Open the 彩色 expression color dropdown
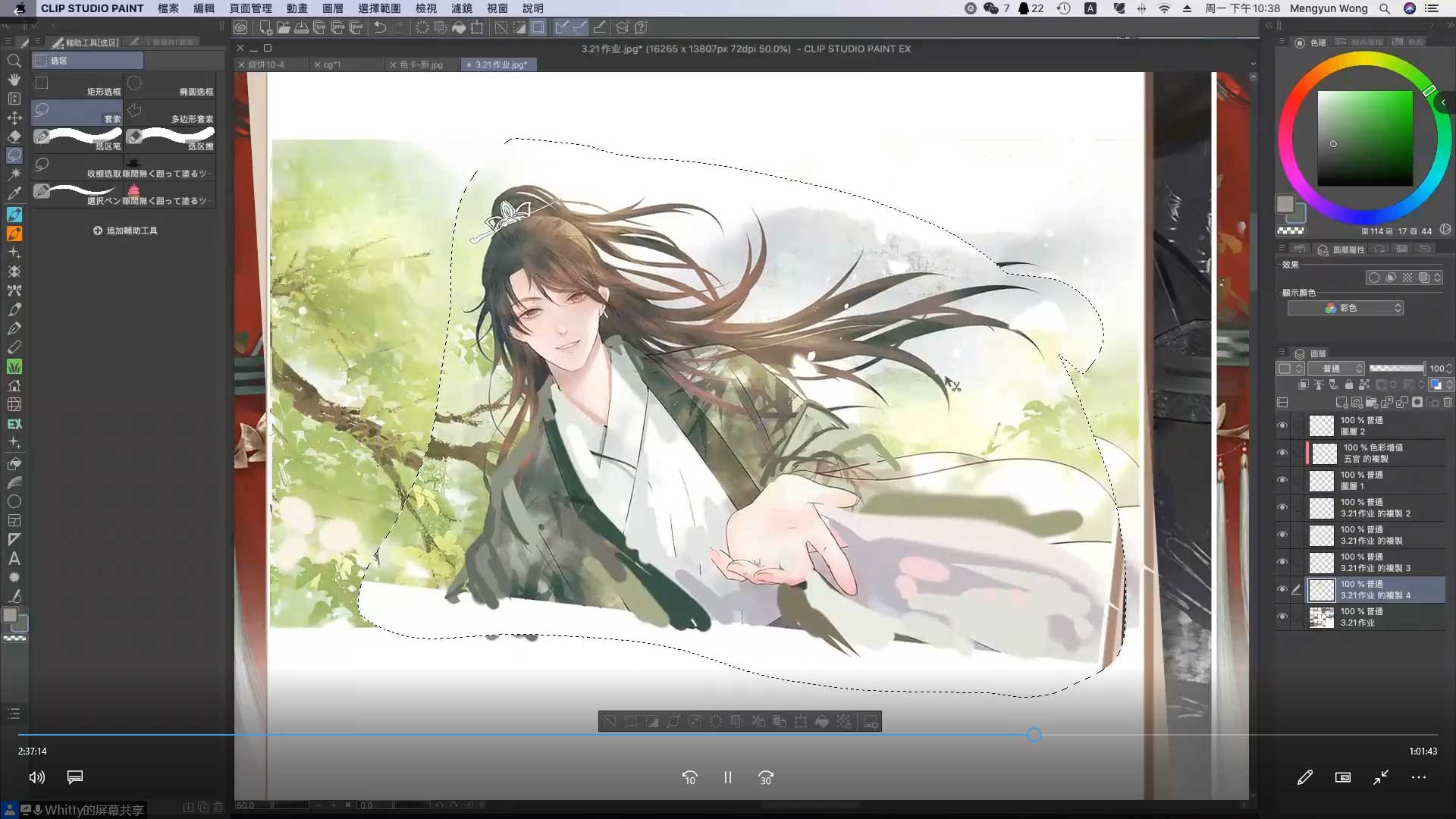Viewport: 1456px width, 819px height. (1345, 308)
